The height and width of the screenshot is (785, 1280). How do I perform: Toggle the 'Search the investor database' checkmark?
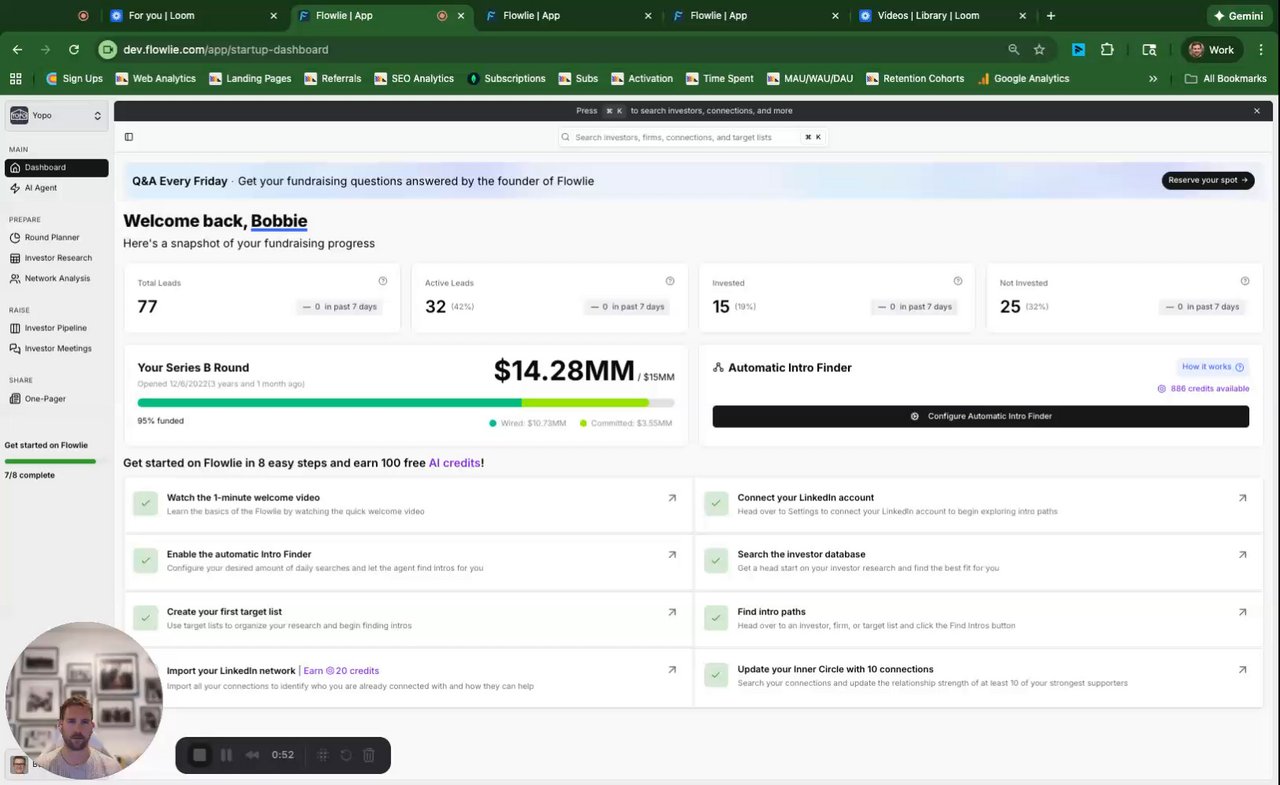(x=716, y=561)
